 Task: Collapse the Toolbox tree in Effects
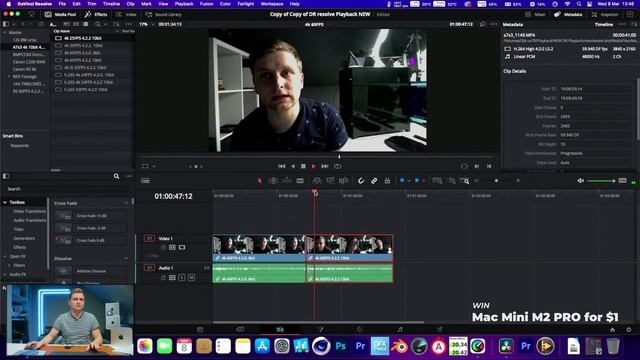(5, 202)
